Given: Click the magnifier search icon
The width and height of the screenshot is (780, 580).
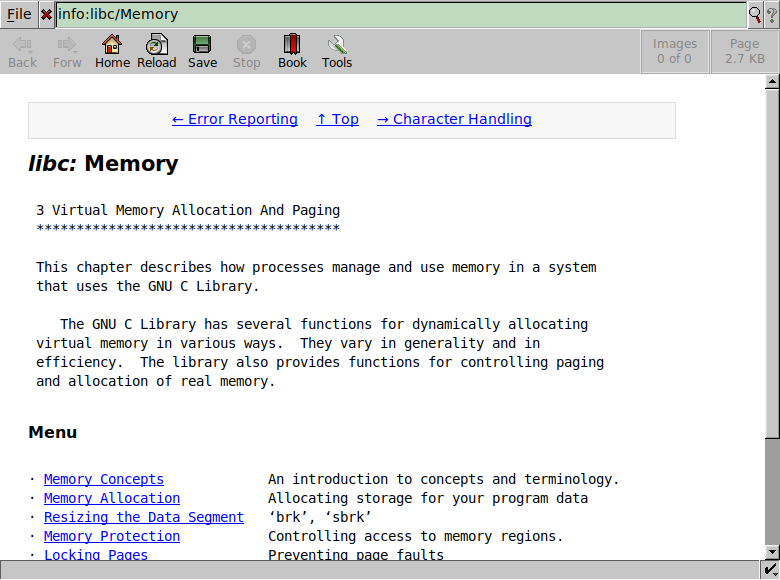Looking at the screenshot, I should (755, 15).
